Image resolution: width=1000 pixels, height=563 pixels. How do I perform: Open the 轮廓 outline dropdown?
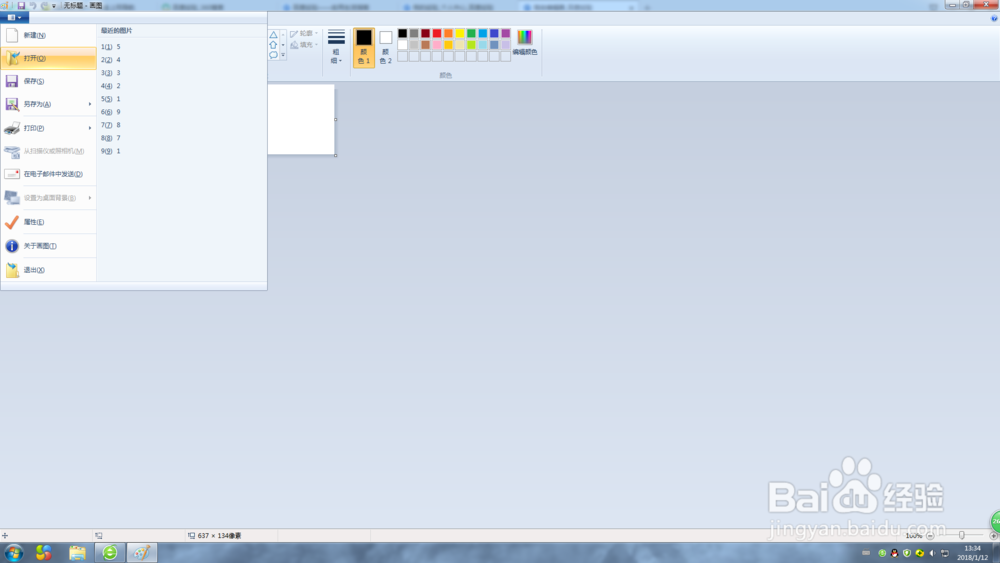(304, 33)
